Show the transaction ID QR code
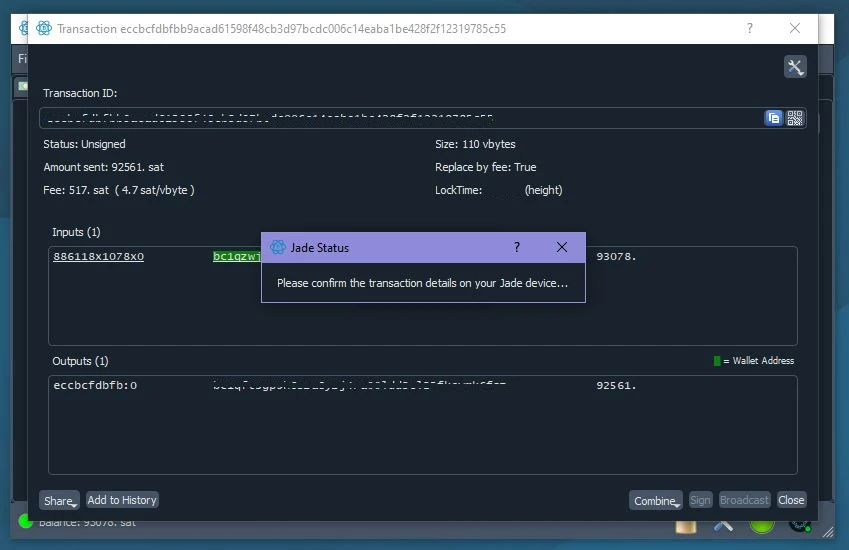This screenshot has height=550, width=849. [795, 118]
